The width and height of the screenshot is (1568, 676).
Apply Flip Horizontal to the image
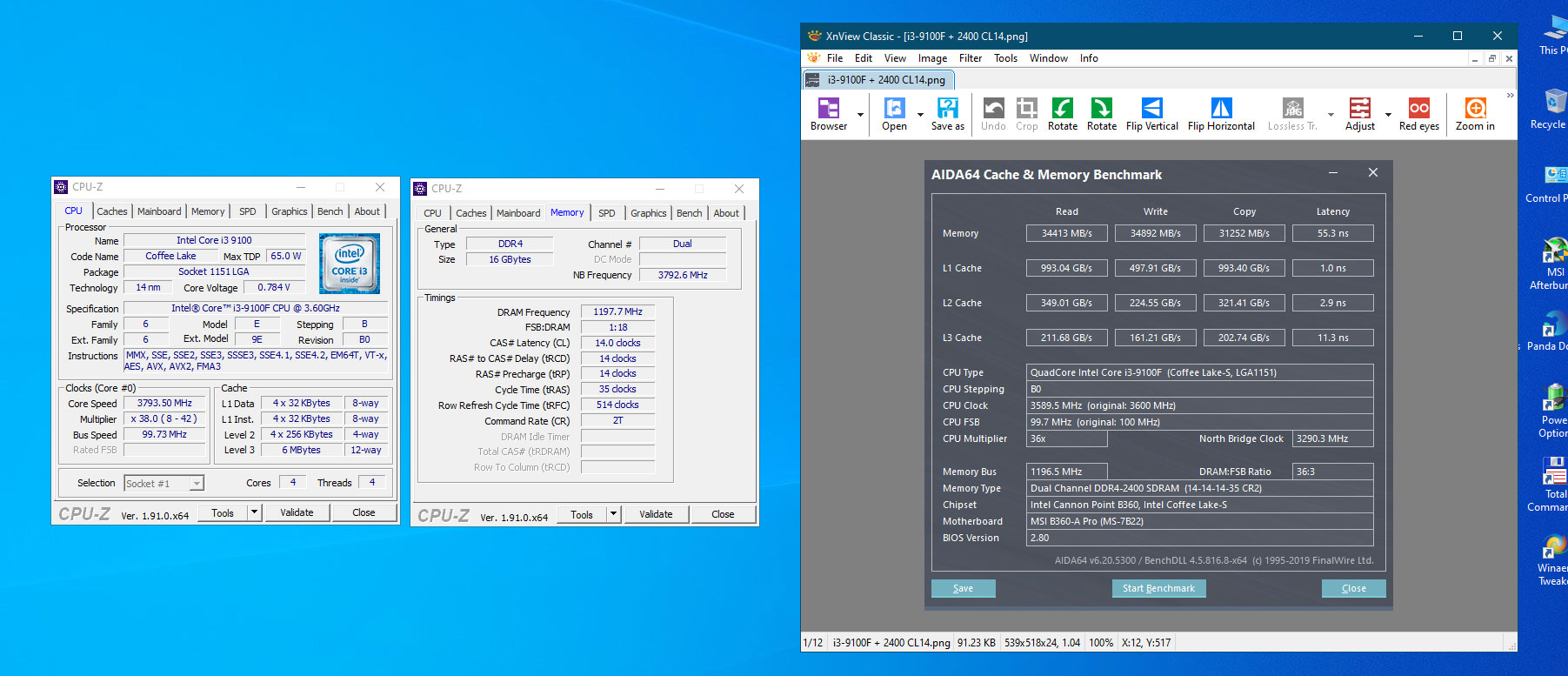coord(1221,114)
